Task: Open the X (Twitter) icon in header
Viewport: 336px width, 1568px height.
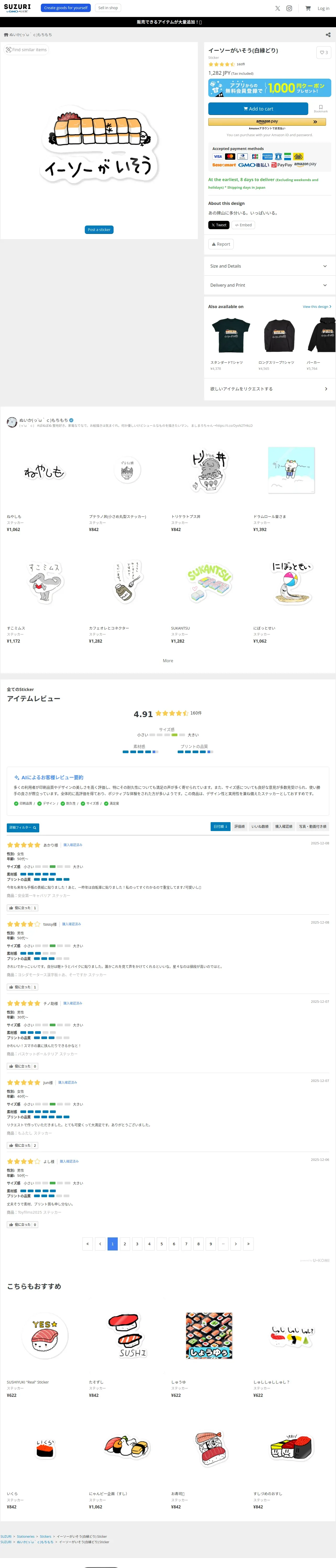Action: (x=277, y=9)
